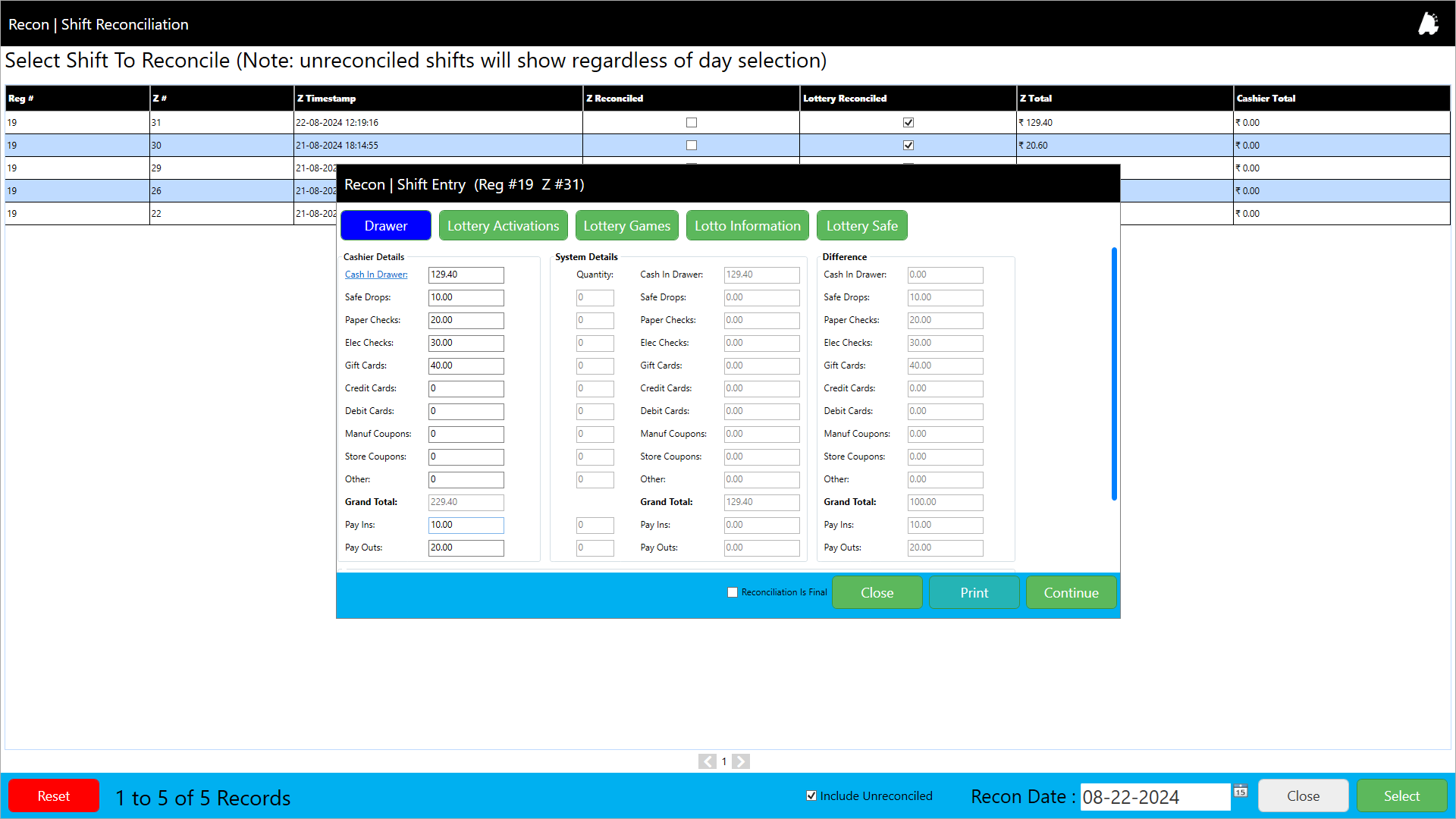The height and width of the screenshot is (819, 1456).
Task: Select the Lotto Information tab
Action: point(747,226)
